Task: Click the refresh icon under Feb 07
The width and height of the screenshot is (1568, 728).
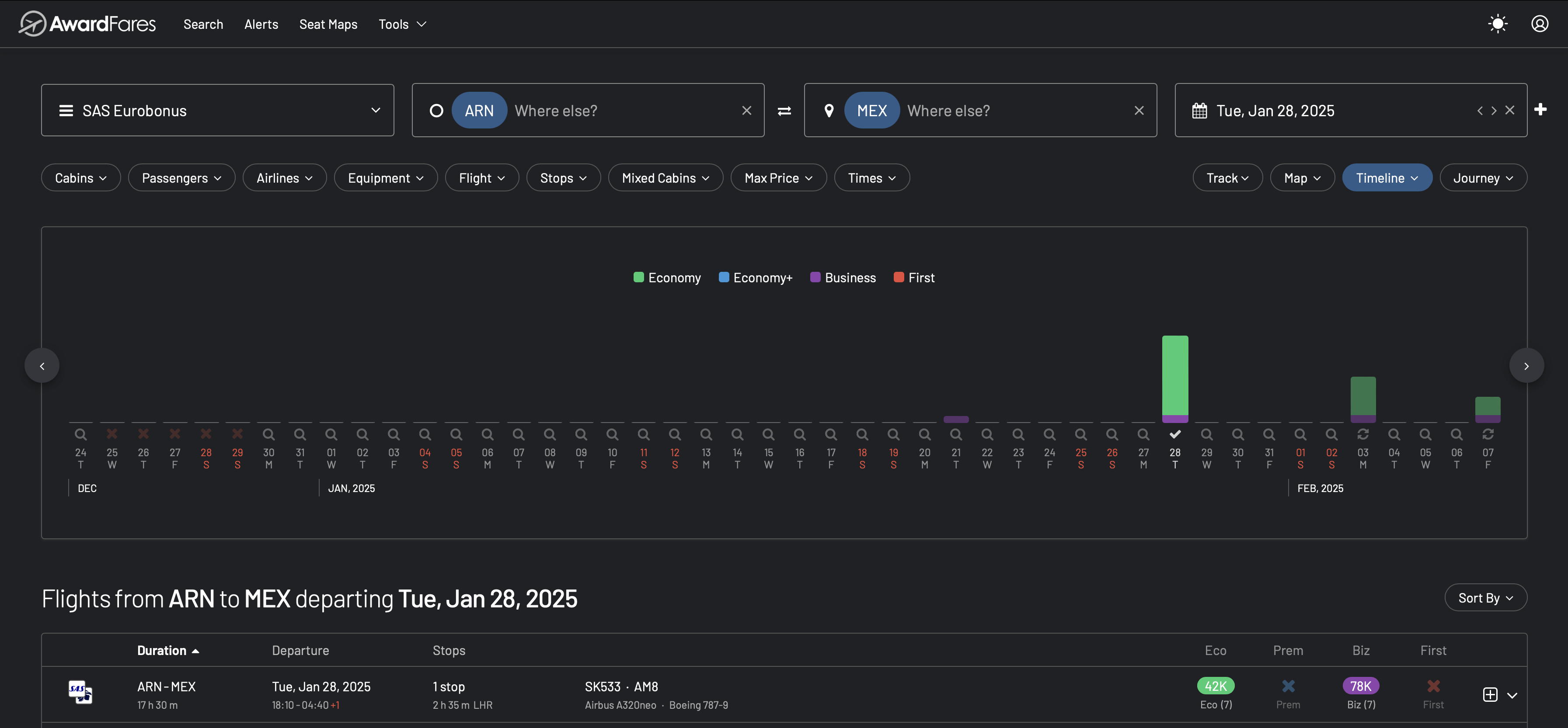Action: pyautogui.click(x=1489, y=433)
